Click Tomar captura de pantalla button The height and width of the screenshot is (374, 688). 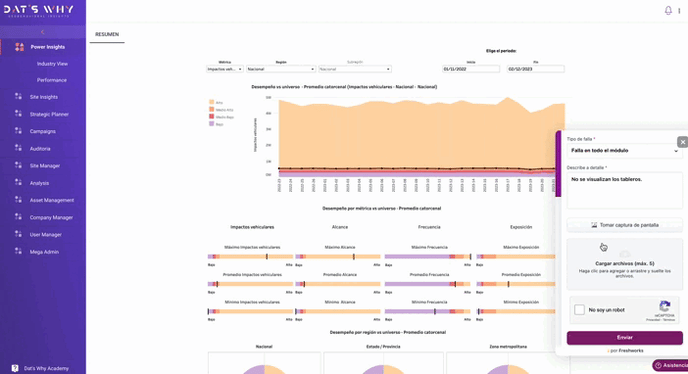[624, 225]
